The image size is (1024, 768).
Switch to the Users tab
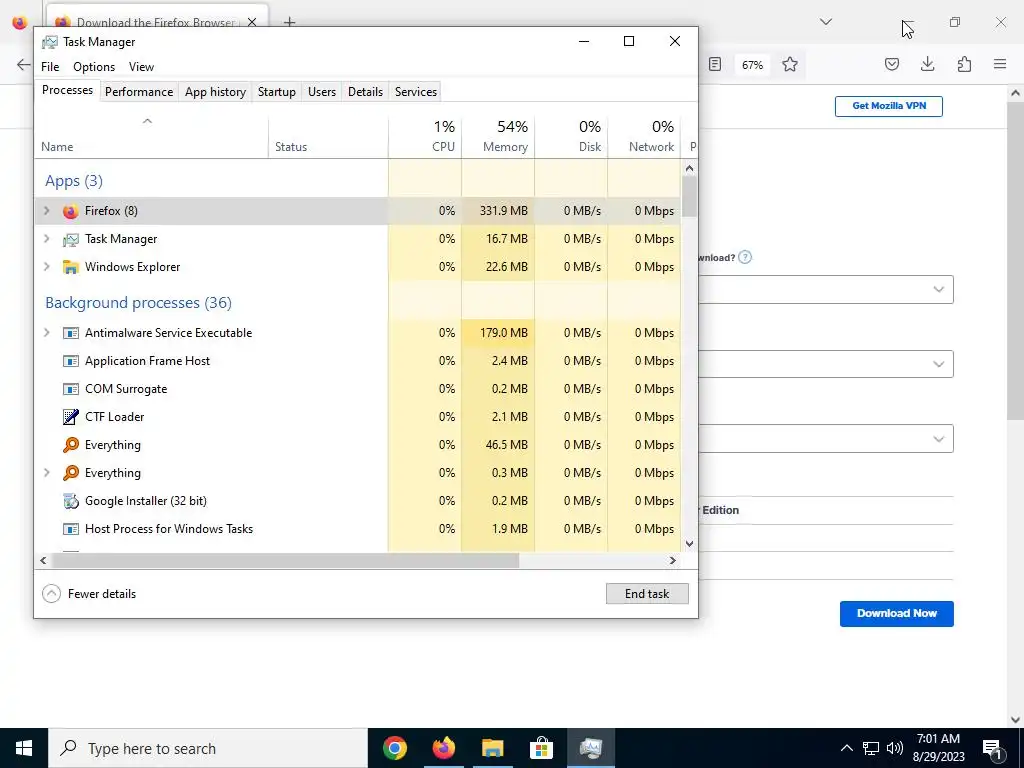click(x=322, y=92)
